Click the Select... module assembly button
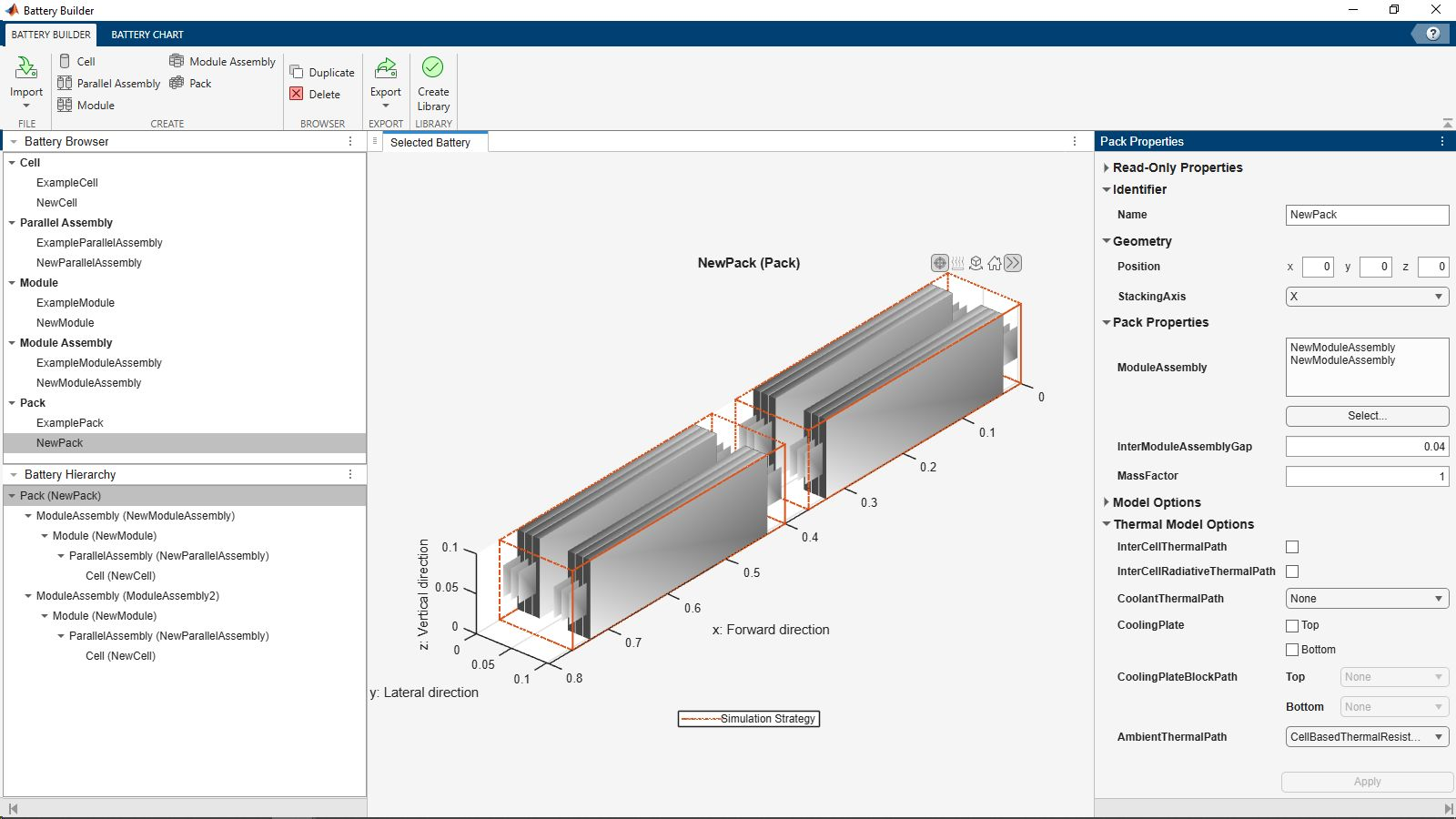The image size is (1456, 819). click(1367, 416)
